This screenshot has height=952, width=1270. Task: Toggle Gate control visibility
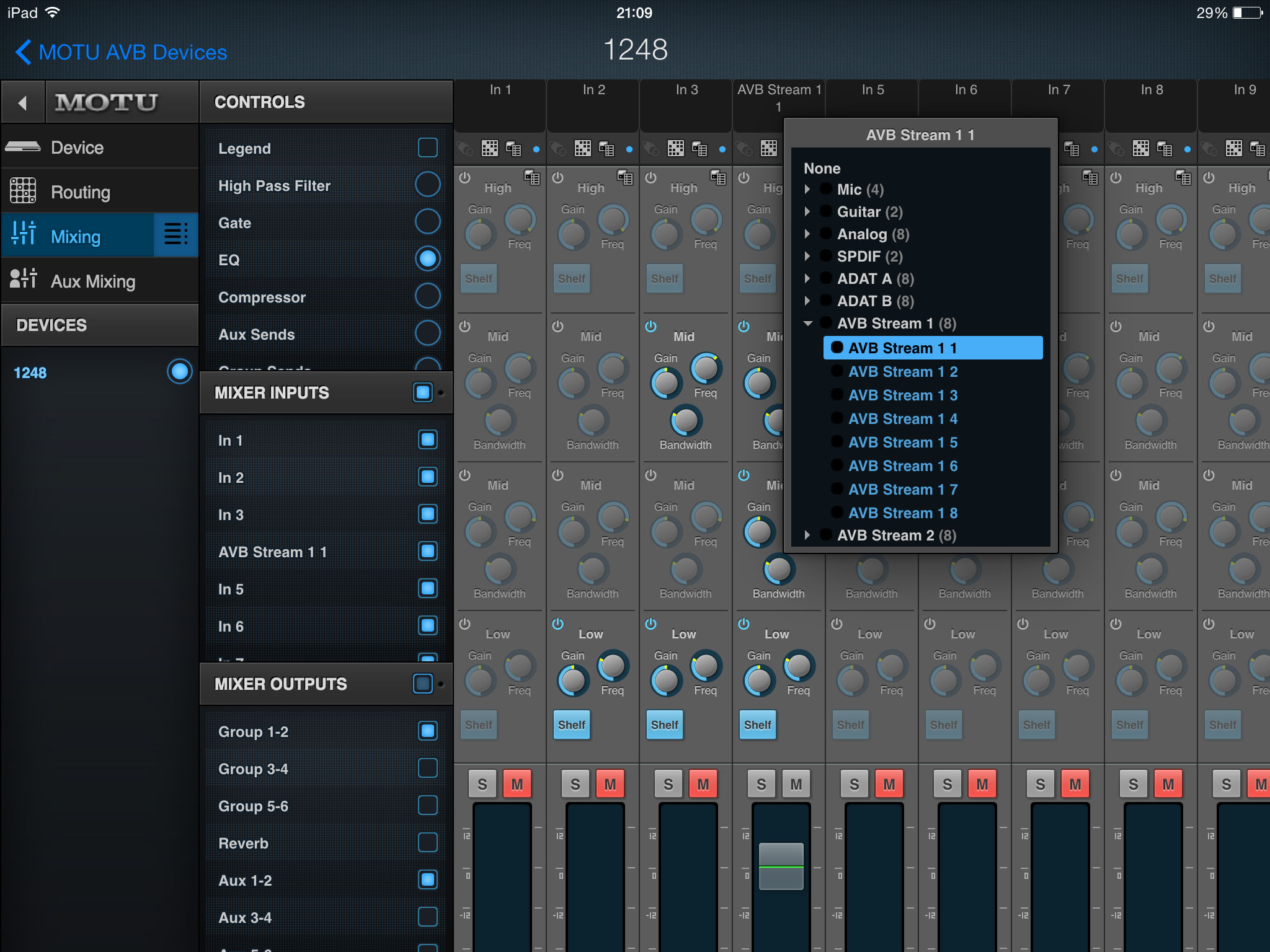tap(428, 221)
